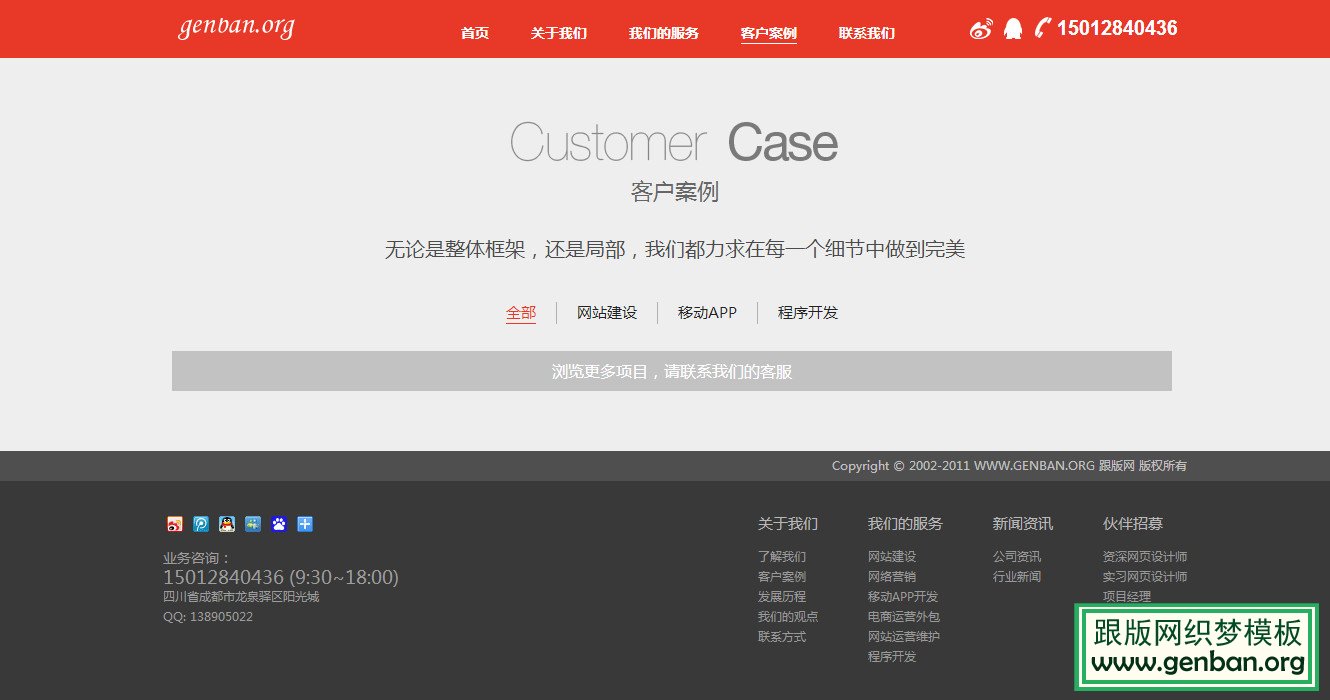Click the Tencent Weibo icon in the footer

coord(200,524)
